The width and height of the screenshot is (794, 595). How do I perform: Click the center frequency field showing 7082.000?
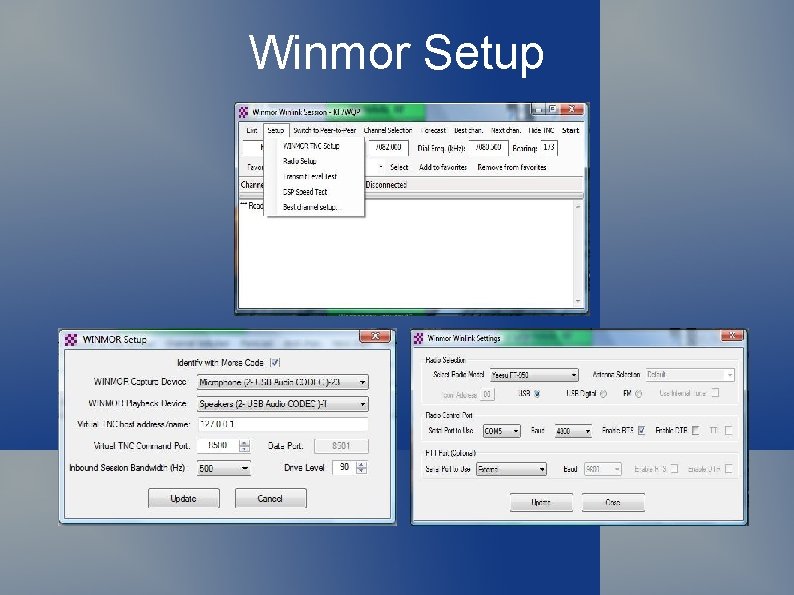(x=388, y=147)
